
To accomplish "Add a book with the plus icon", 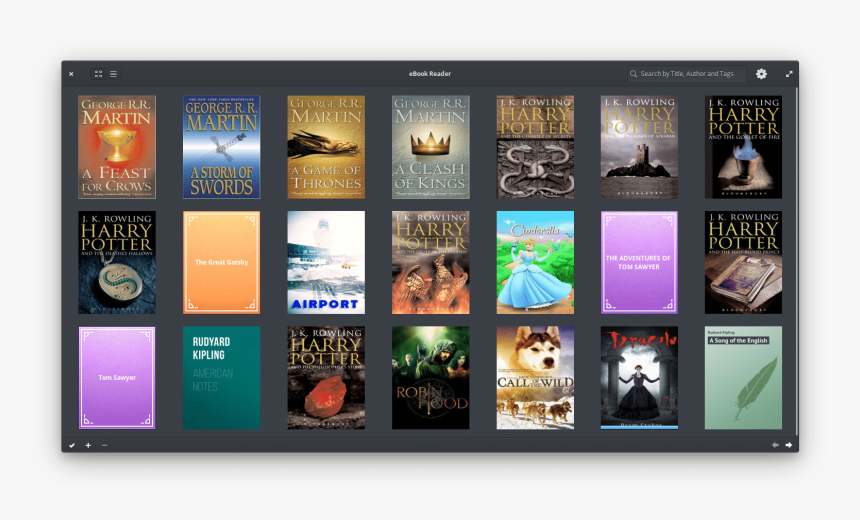I will click(88, 445).
